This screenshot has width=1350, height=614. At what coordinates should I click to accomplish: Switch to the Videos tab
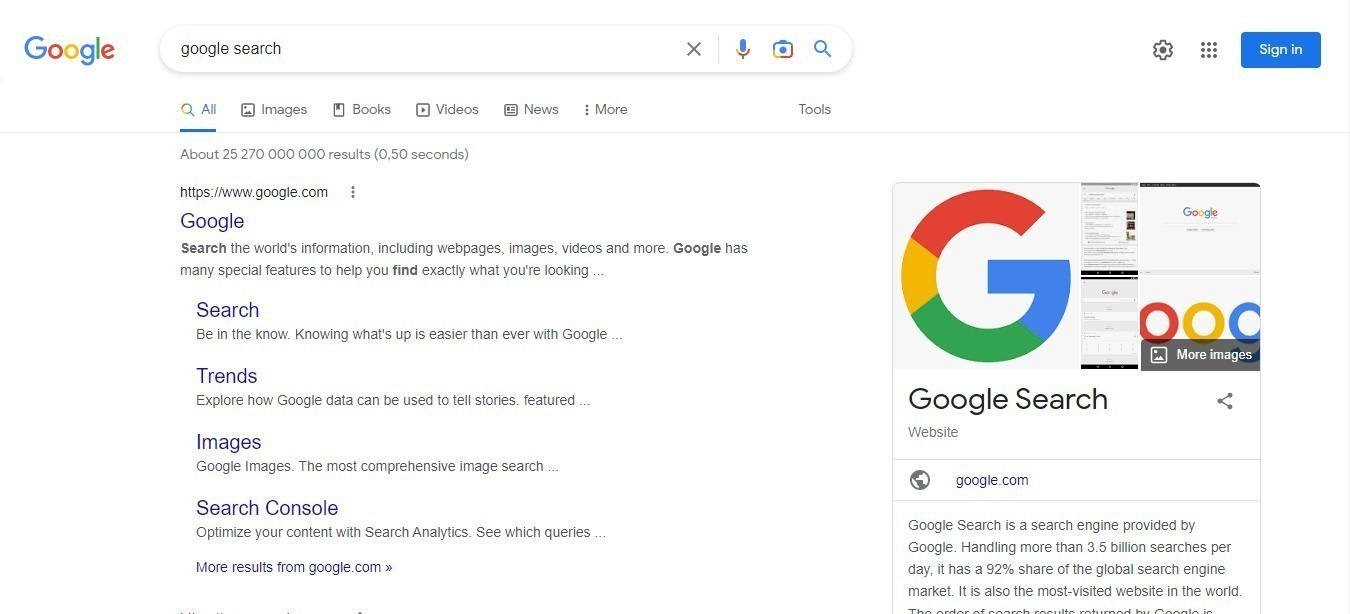447,110
